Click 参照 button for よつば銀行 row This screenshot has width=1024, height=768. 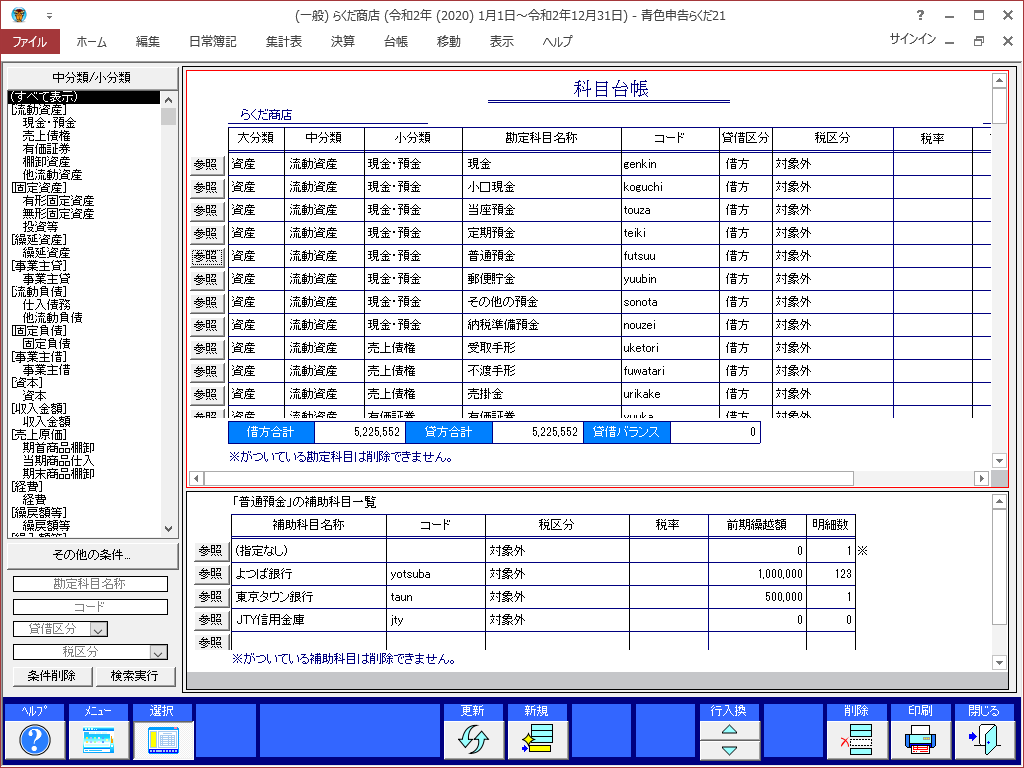(211, 574)
